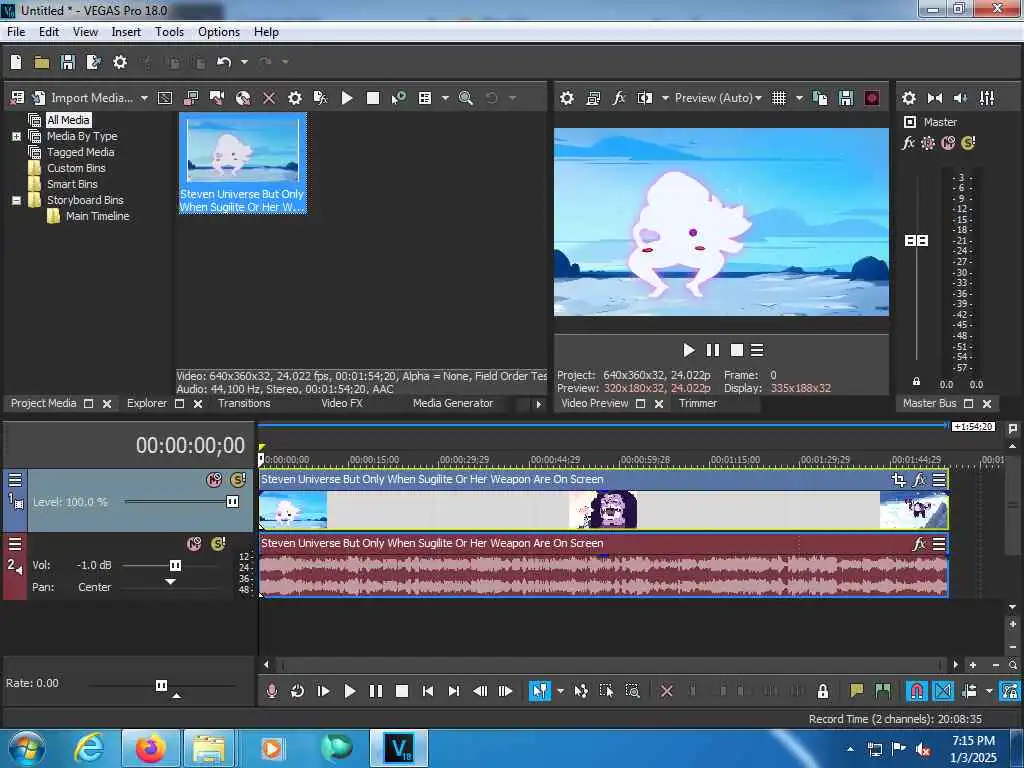Save the project using the floppy icon
The width and height of the screenshot is (1024, 768).
pos(67,62)
